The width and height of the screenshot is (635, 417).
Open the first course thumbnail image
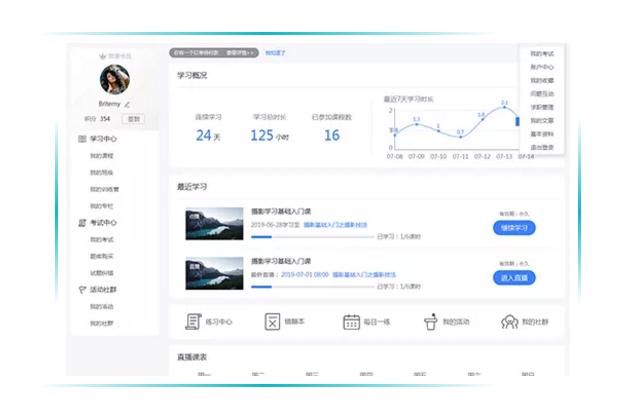214,223
